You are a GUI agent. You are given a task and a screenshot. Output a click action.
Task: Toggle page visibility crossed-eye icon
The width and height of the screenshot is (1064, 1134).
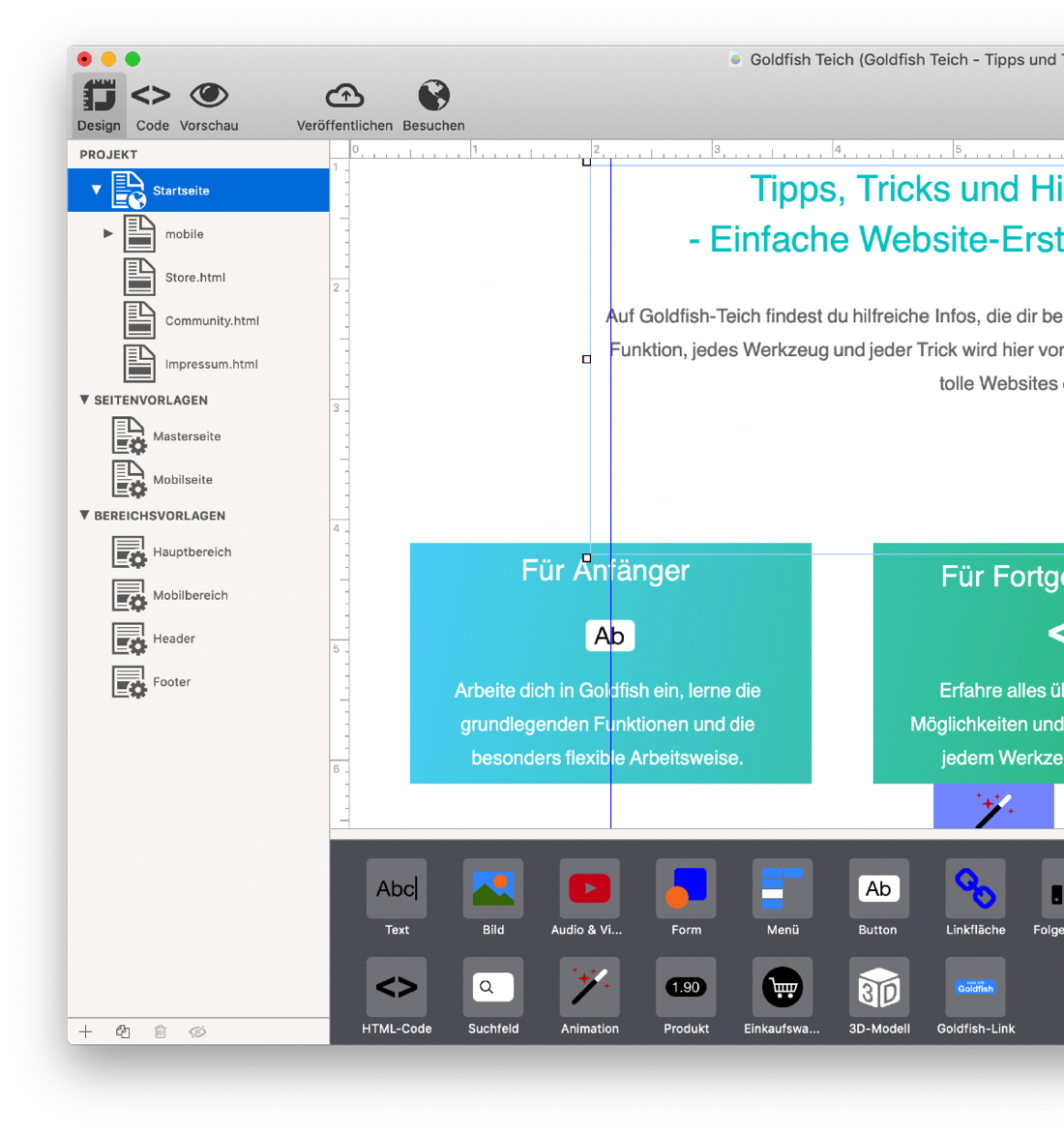197,1031
